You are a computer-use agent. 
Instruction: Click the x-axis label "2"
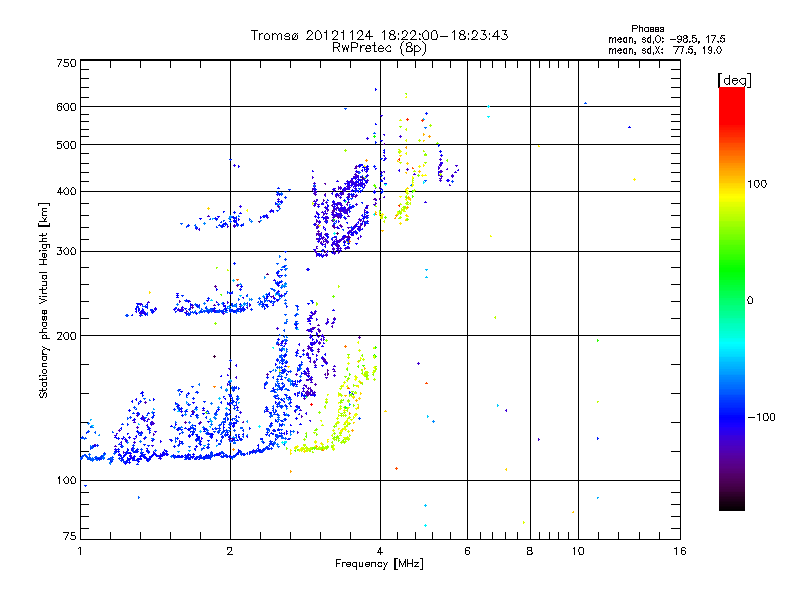coord(230,551)
